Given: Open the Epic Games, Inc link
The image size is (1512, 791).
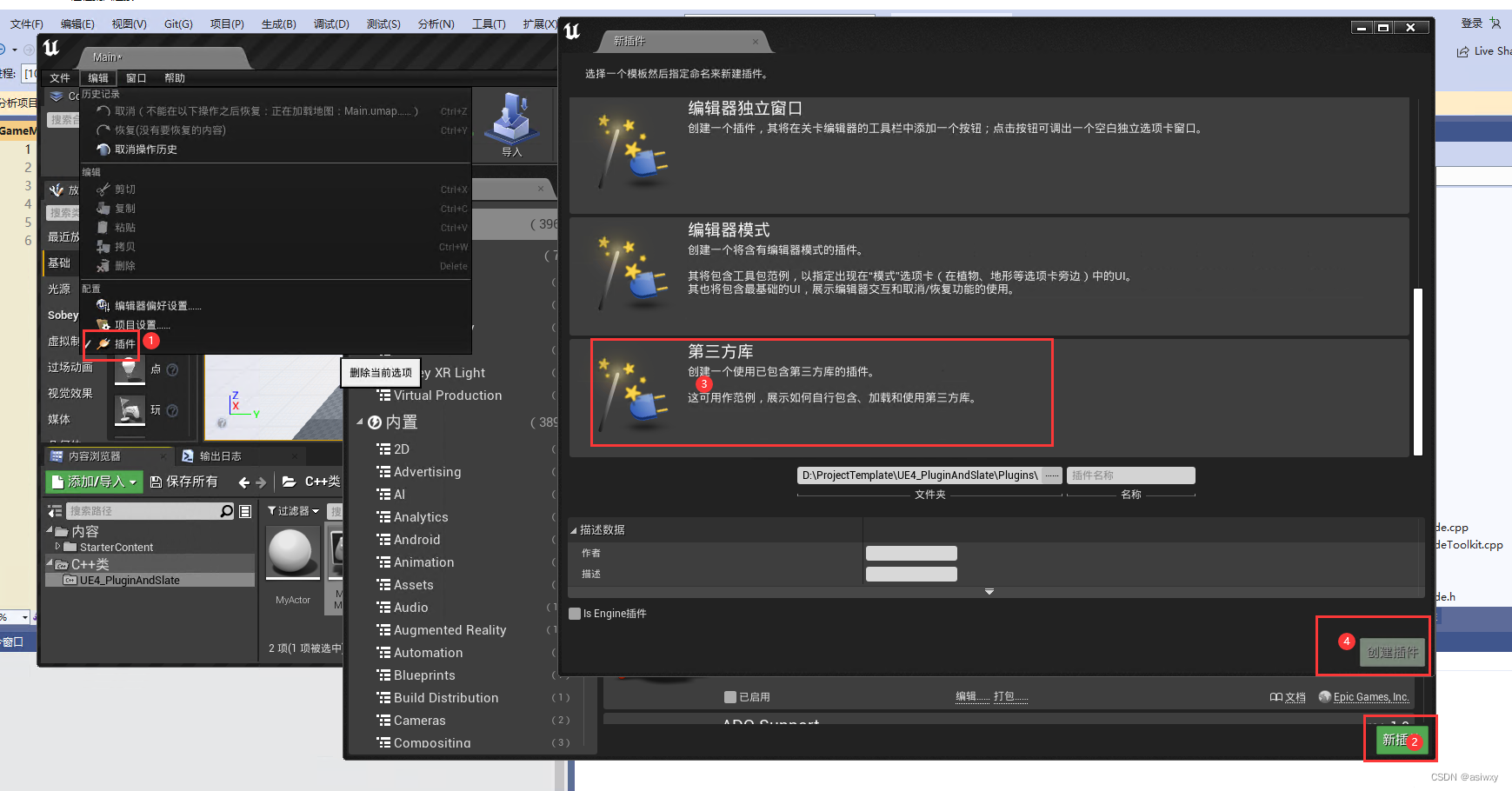Looking at the screenshot, I should (1371, 696).
